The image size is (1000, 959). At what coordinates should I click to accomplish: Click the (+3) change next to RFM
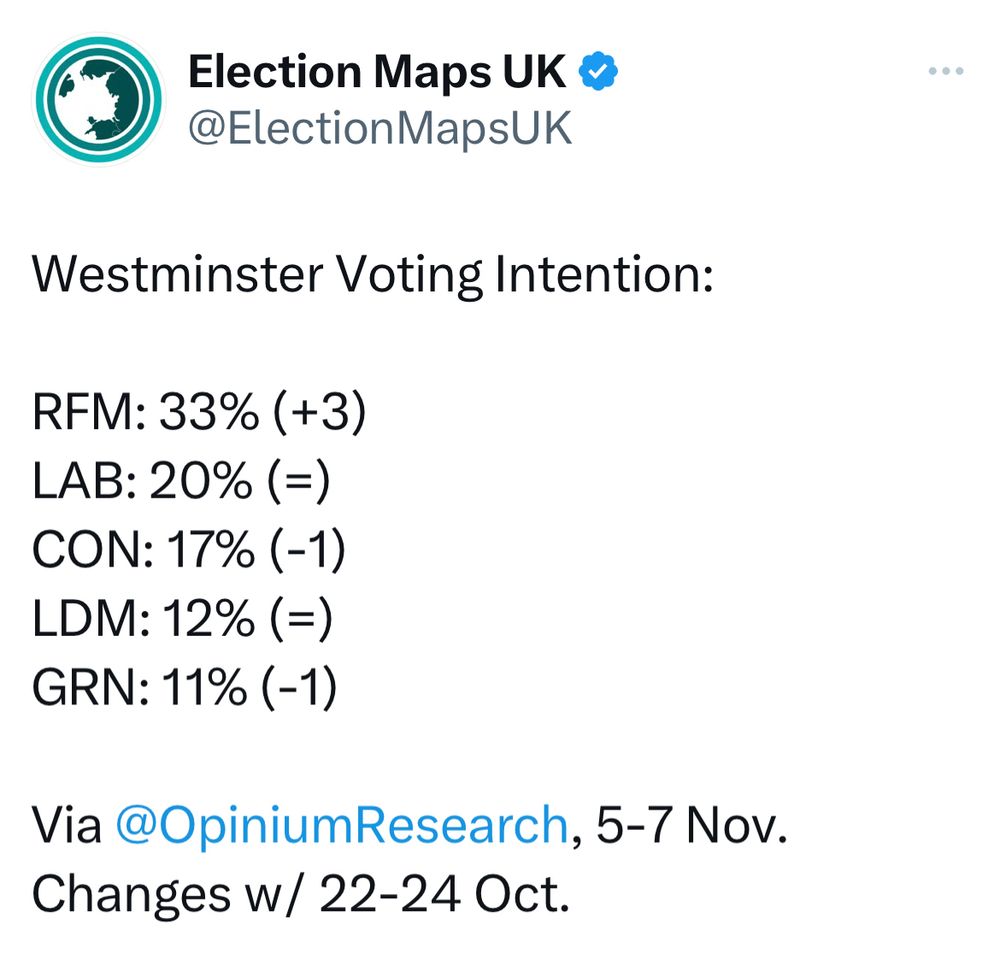pos(317,414)
